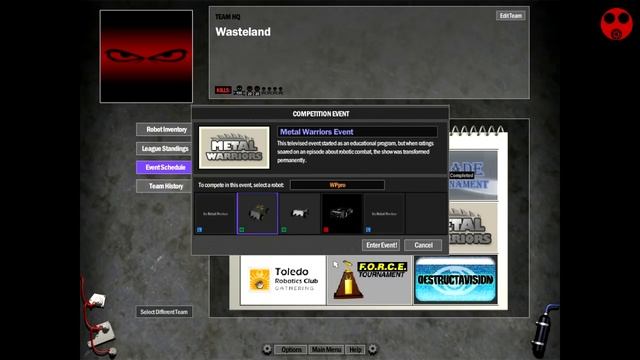This screenshot has height=360, width=640.
Task: Open the League Standings section
Action: 164,149
